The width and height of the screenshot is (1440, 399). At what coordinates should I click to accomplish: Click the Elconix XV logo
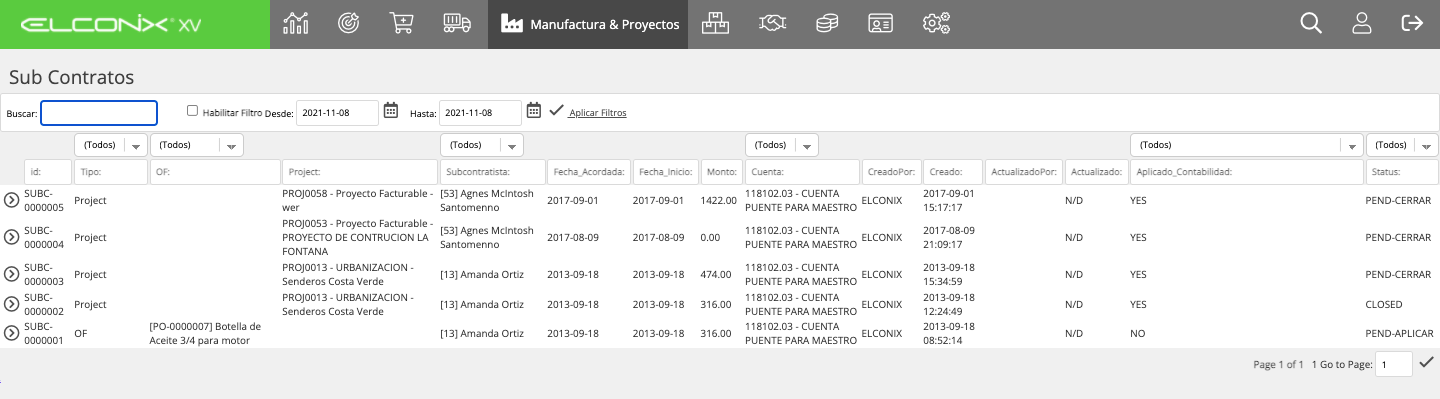click(111, 24)
